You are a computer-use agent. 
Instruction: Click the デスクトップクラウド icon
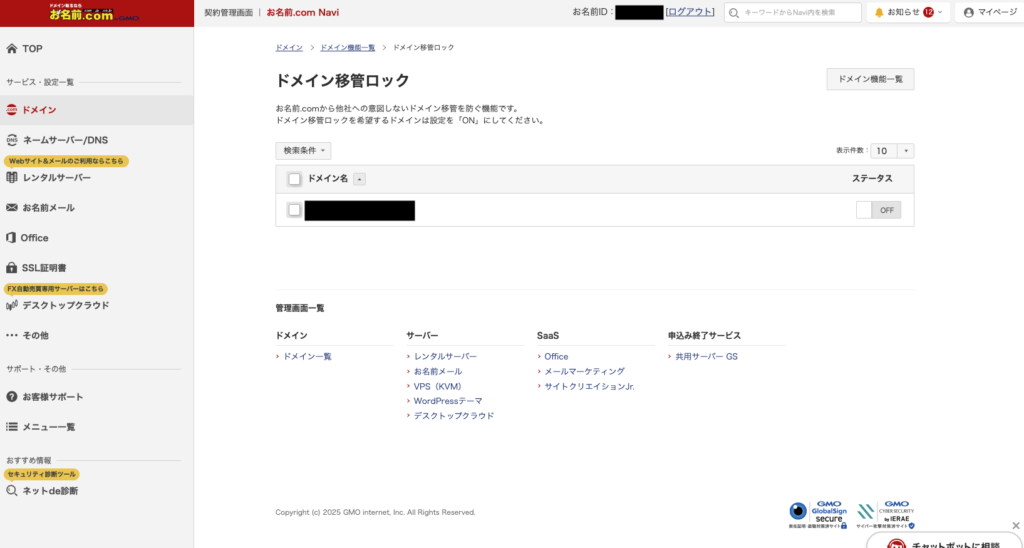pyautogui.click(x=12, y=305)
